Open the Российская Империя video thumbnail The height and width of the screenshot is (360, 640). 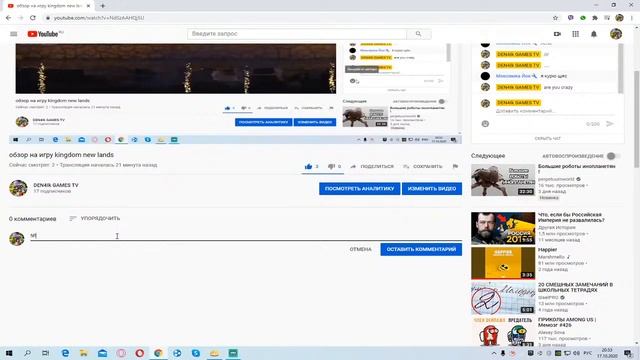pyautogui.click(x=503, y=228)
